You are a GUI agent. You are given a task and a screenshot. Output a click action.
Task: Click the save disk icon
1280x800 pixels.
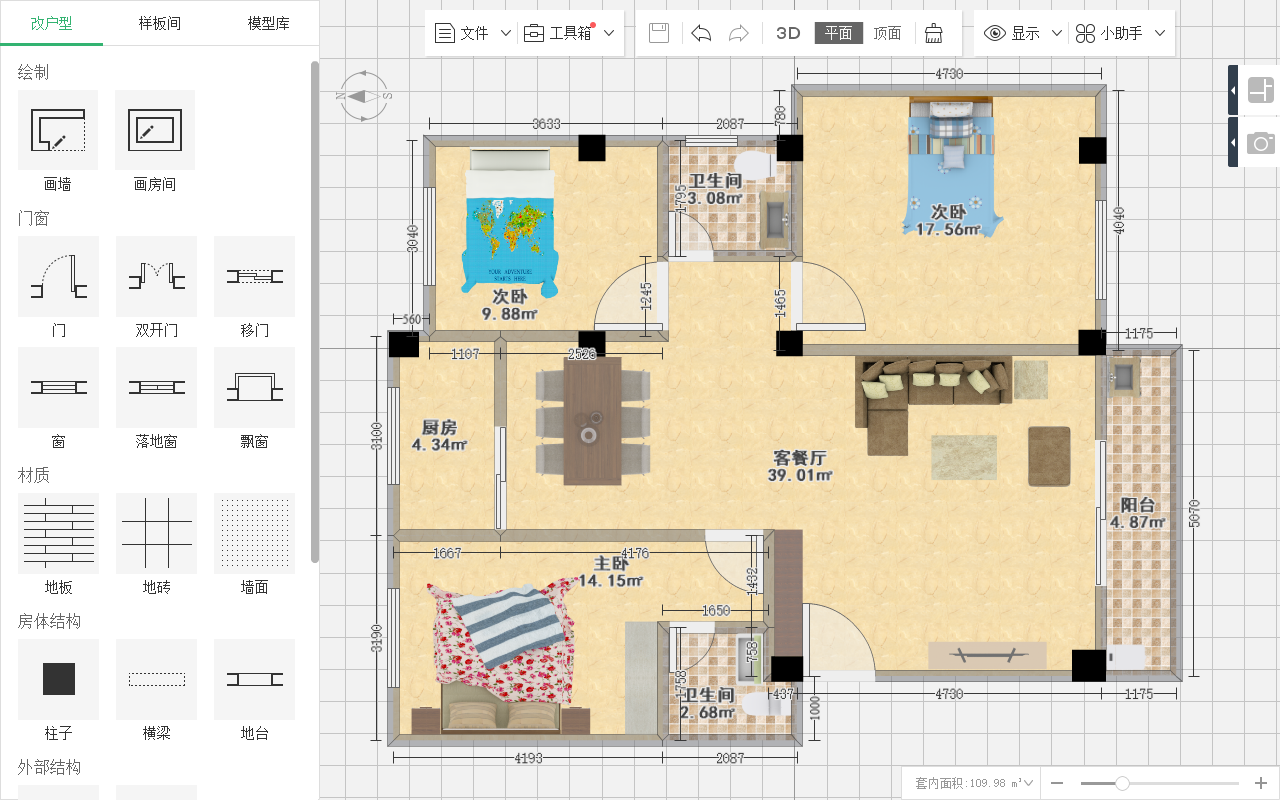click(659, 33)
